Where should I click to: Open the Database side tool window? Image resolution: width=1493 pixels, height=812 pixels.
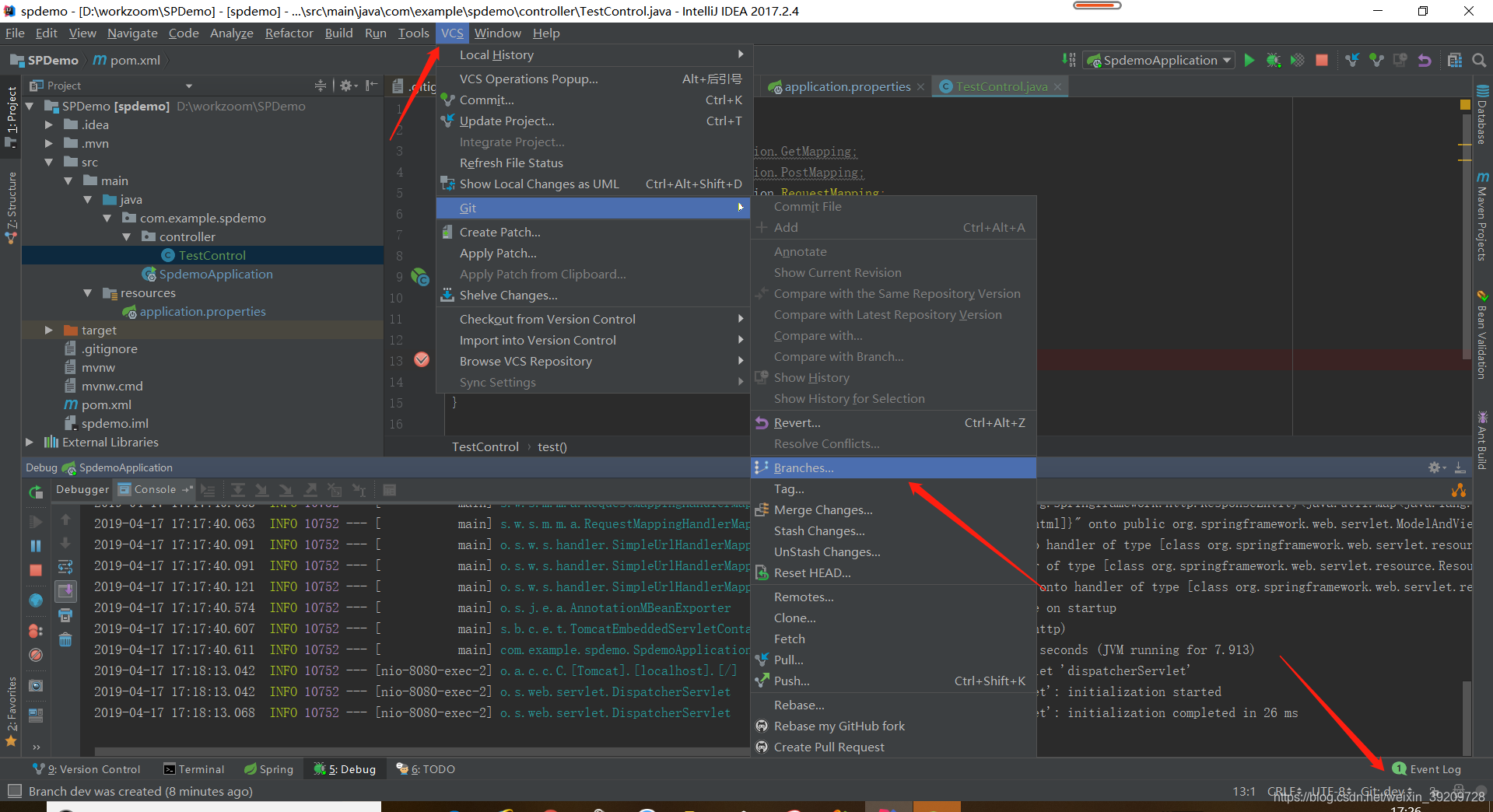[1482, 116]
